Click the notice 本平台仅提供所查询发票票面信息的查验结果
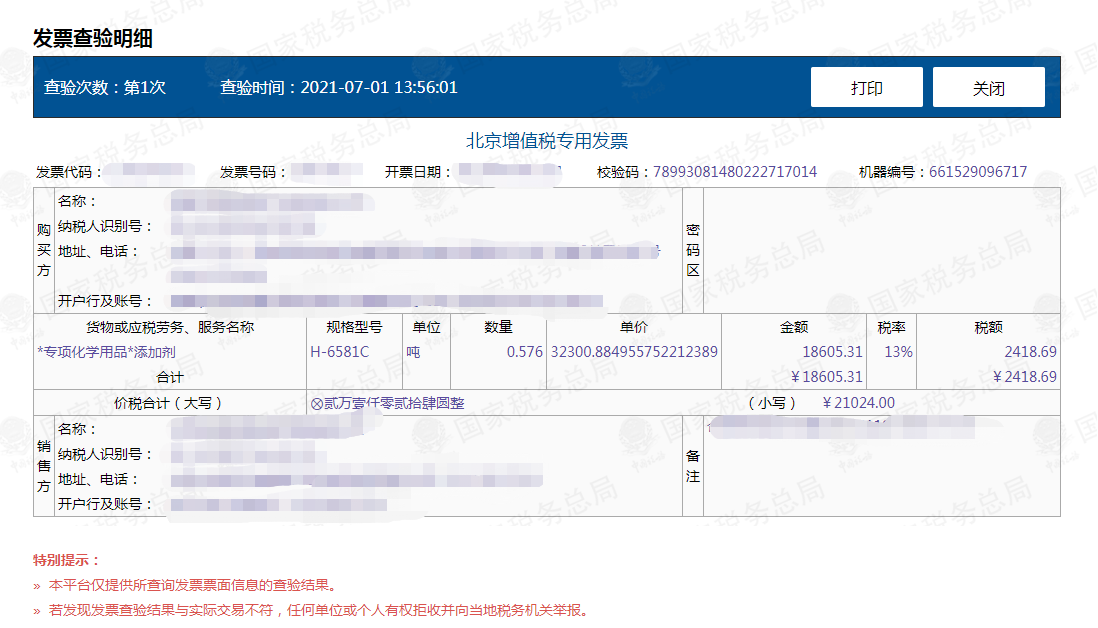 click(193, 585)
